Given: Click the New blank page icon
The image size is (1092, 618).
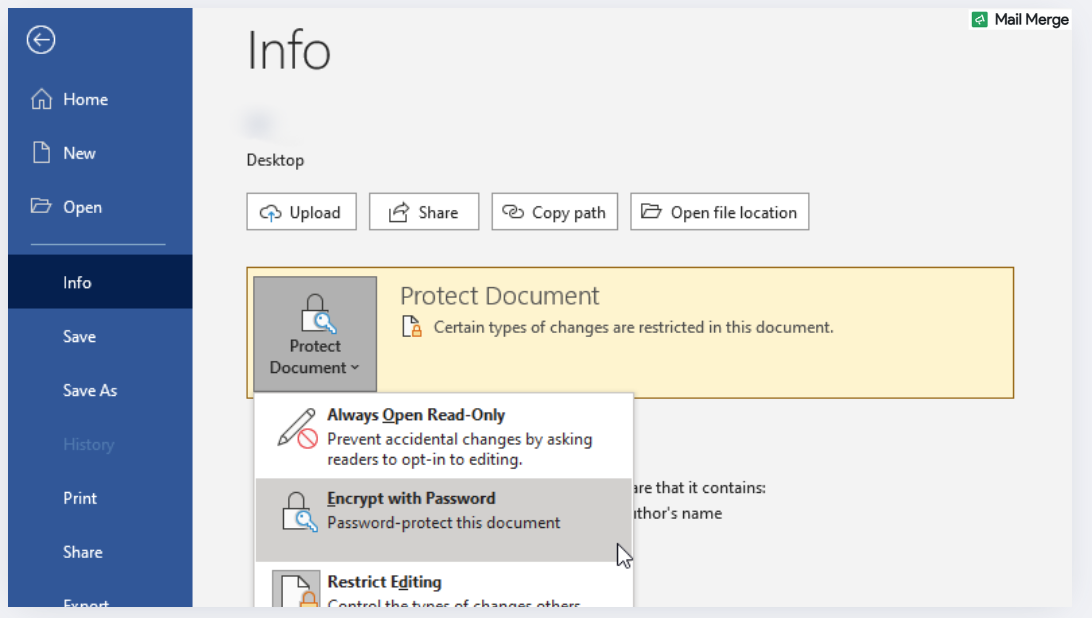Looking at the screenshot, I should [x=41, y=153].
